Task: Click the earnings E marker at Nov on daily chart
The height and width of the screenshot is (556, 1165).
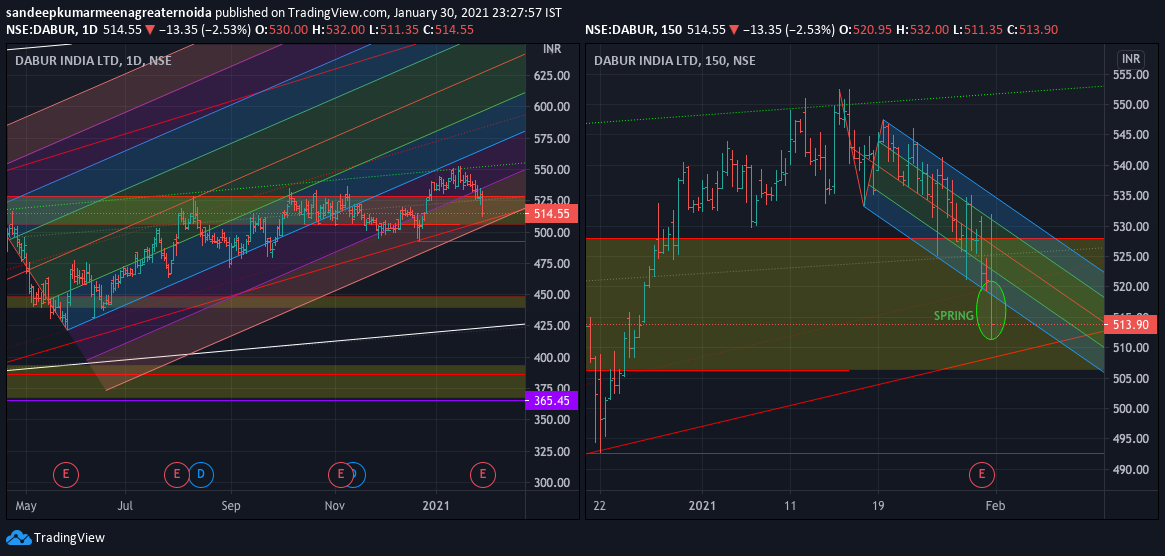Action: 340,474
